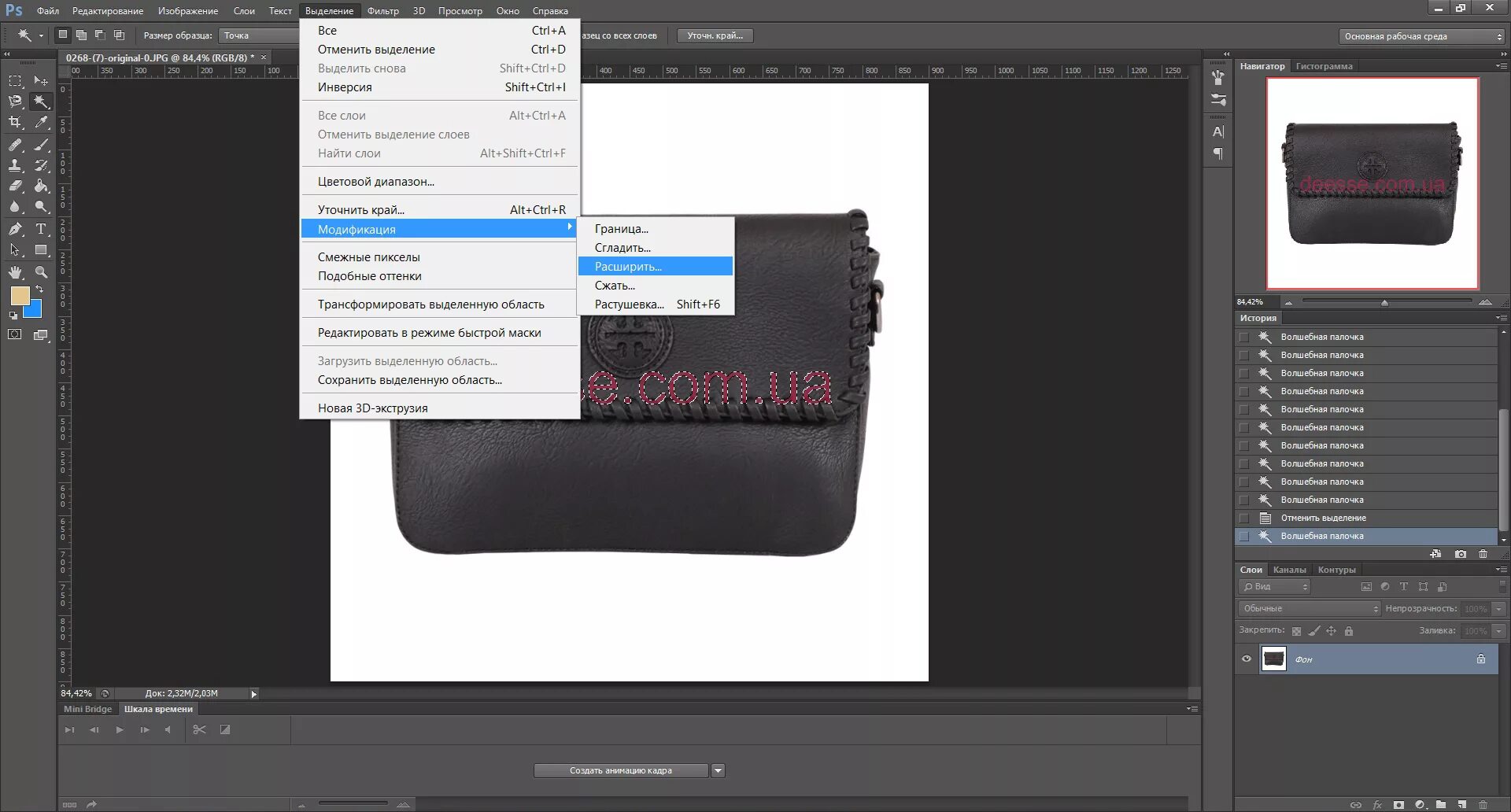Viewport: 1511px width, 812px height.
Task: Toggle visibility of Фон layer
Action: (x=1247, y=659)
